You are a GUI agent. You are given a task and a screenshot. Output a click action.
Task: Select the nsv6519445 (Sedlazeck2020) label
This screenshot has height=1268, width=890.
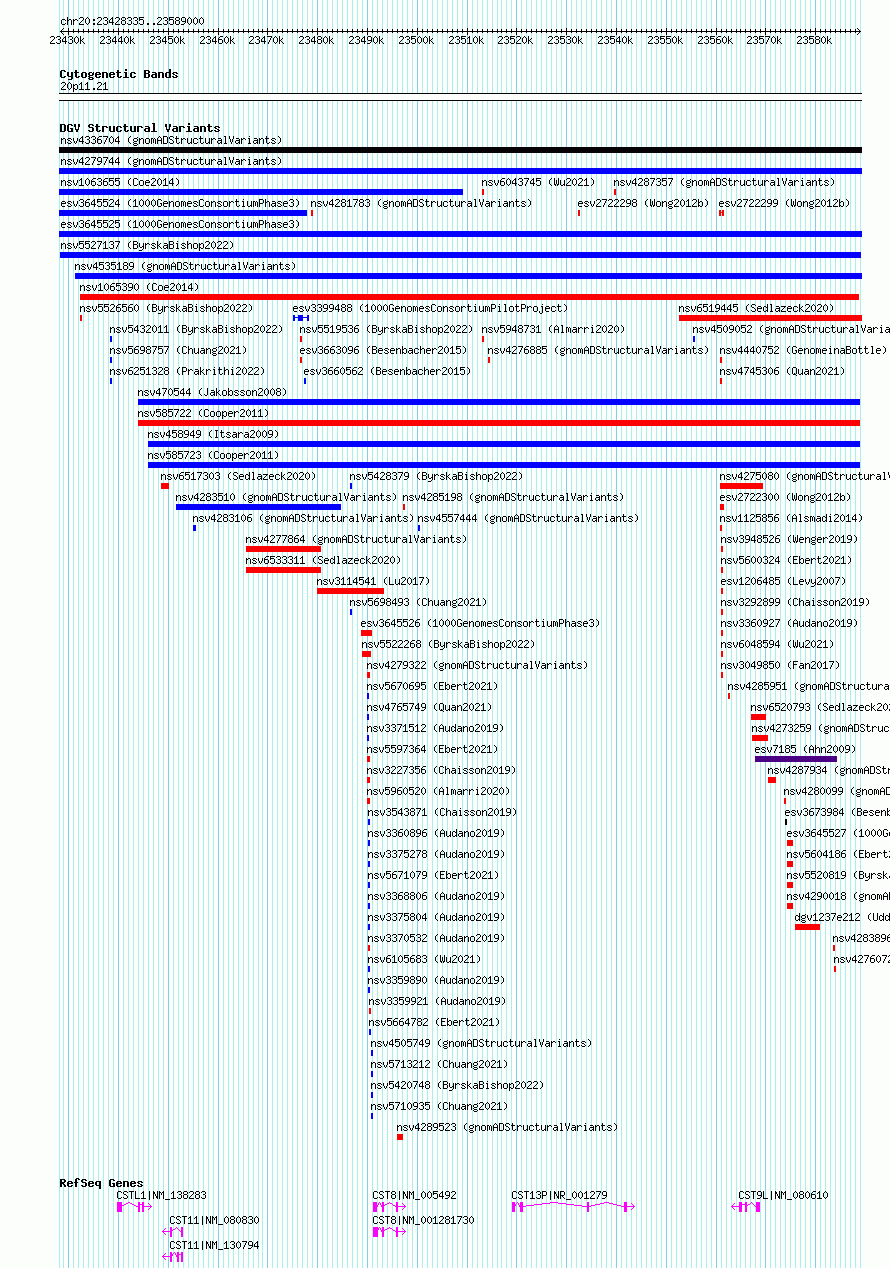tap(756, 308)
